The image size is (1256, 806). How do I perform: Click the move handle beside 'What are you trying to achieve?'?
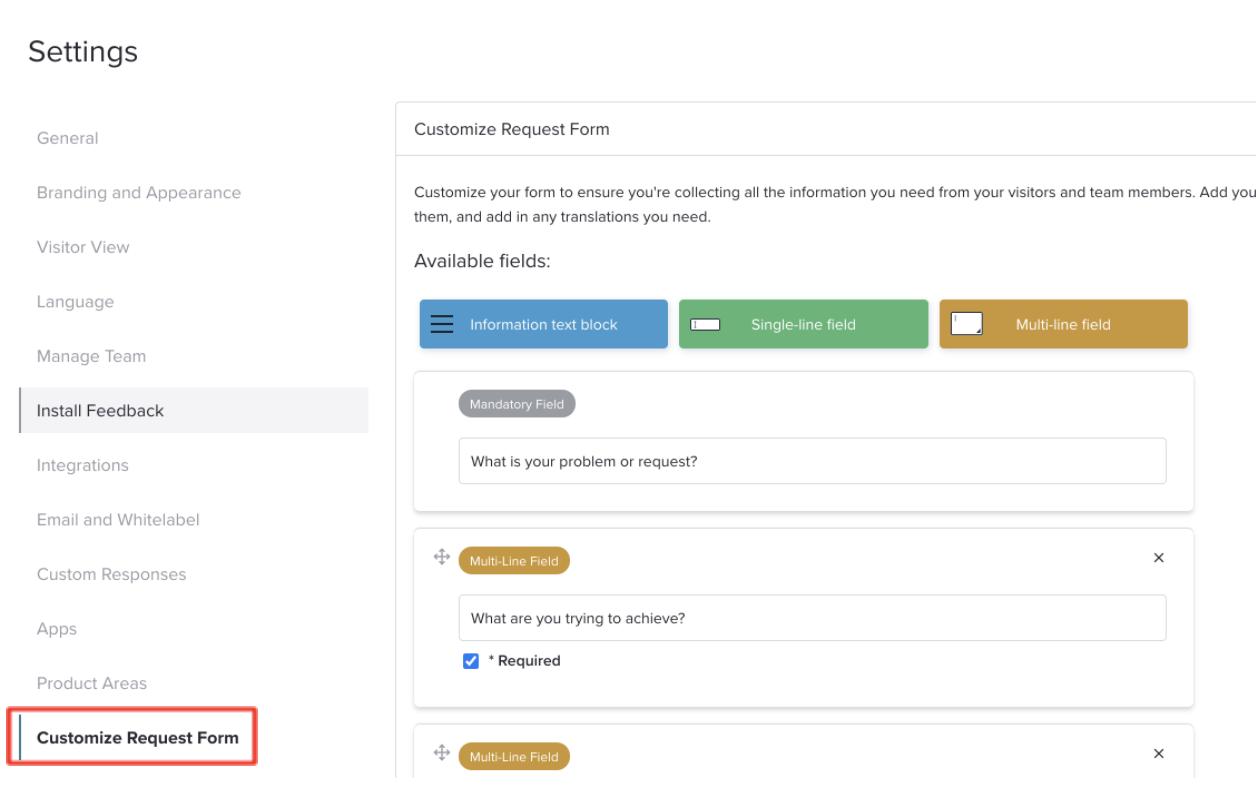pos(441,557)
